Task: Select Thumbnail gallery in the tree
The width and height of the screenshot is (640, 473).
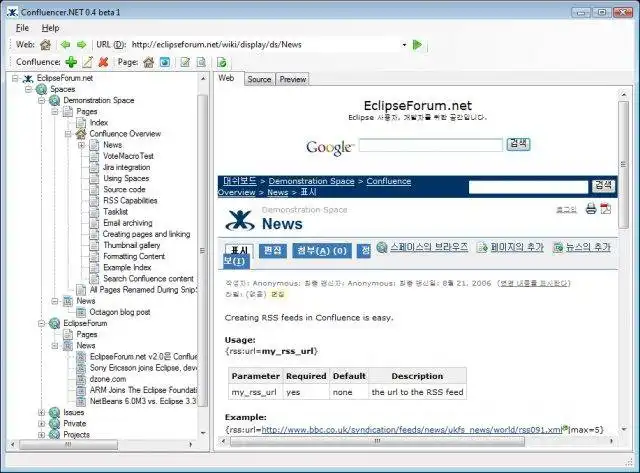Action: click(x=131, y=245)
